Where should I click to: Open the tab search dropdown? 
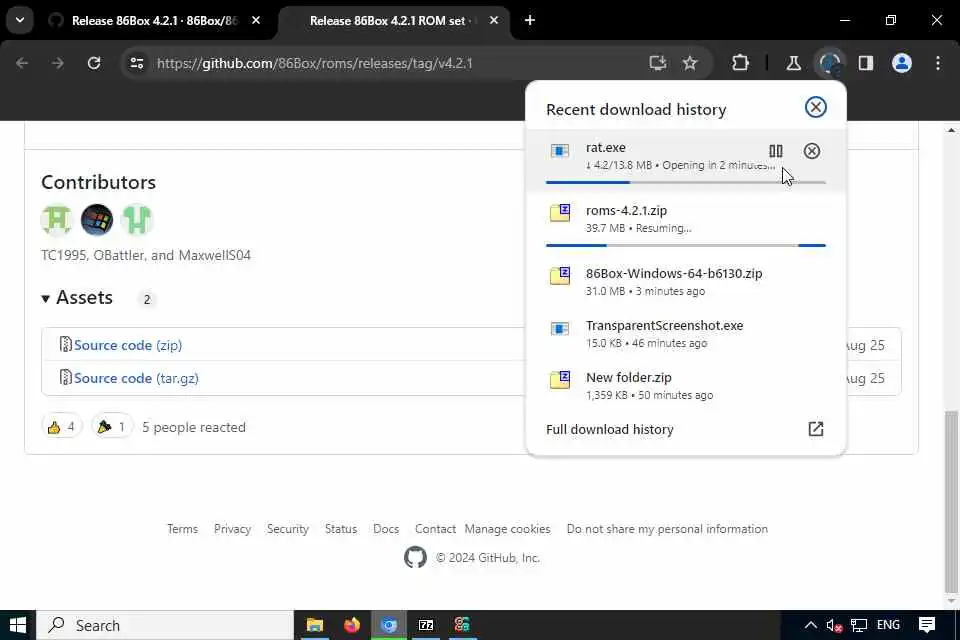tap(20, 20)
